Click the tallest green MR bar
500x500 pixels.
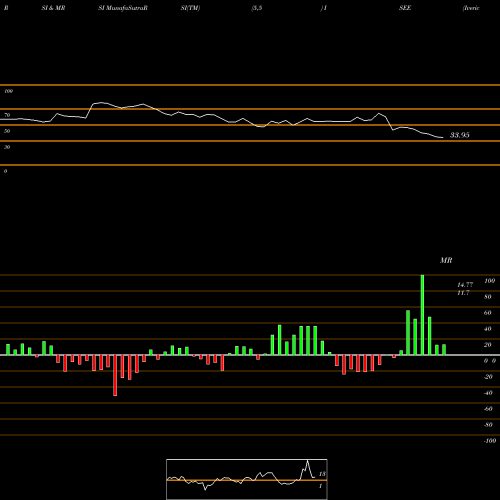pos(422,315)
